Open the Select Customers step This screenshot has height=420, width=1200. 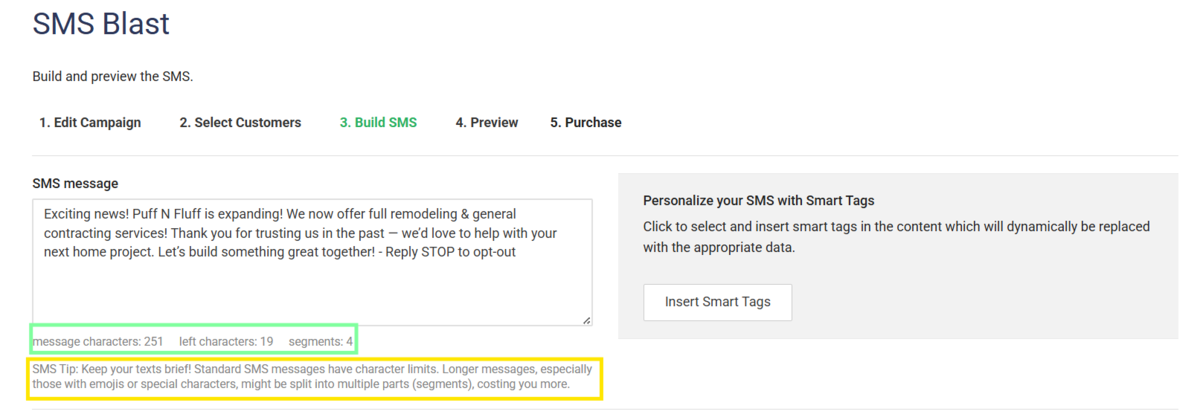pos(240,122)
